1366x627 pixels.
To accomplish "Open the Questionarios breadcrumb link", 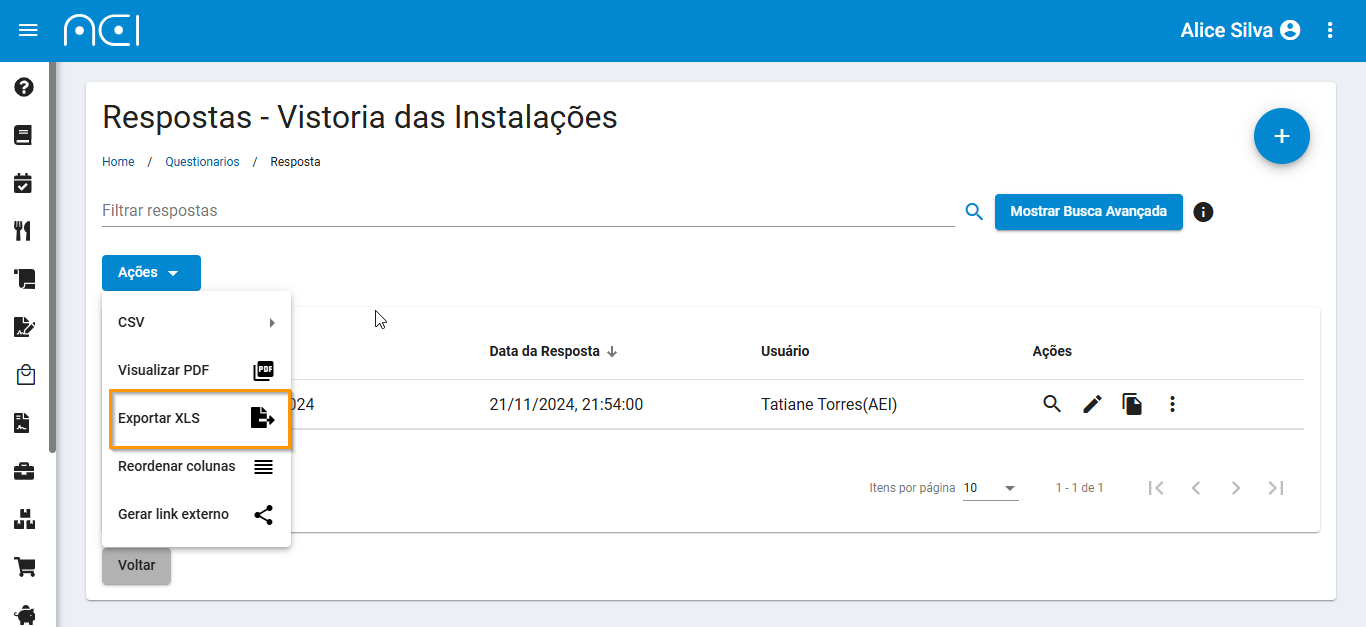I will point(203,161).
